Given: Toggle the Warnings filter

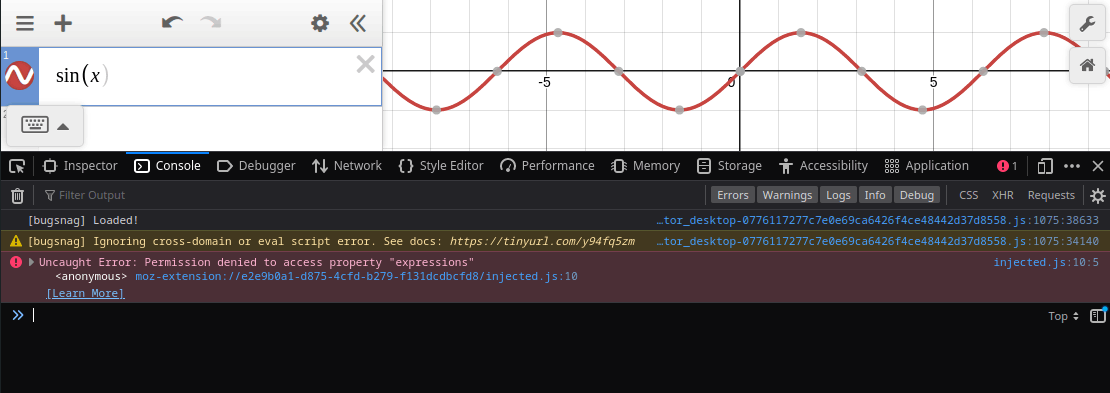Looking at the screenshot, I should [x=787, y=195].
